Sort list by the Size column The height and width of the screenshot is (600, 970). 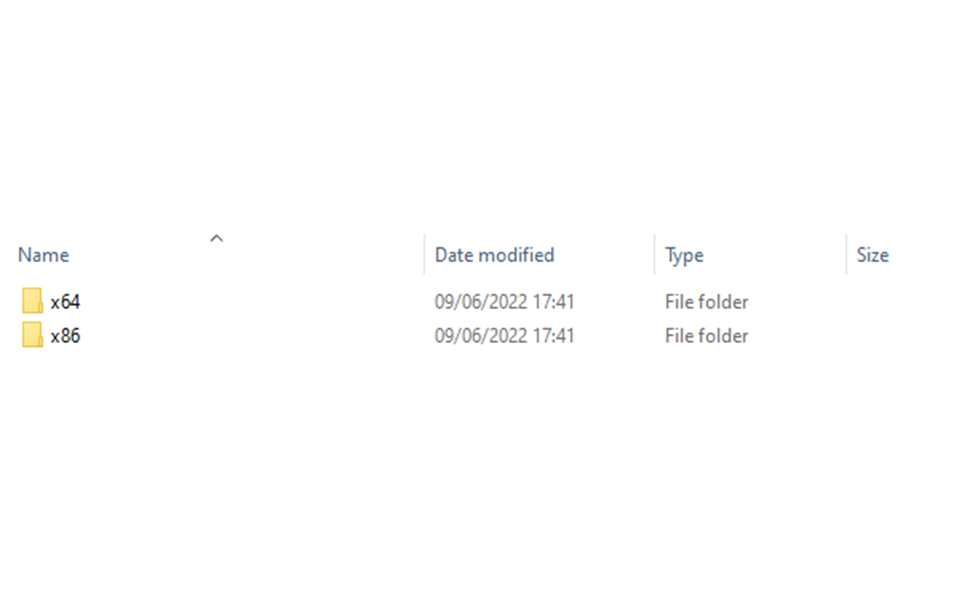872,255
